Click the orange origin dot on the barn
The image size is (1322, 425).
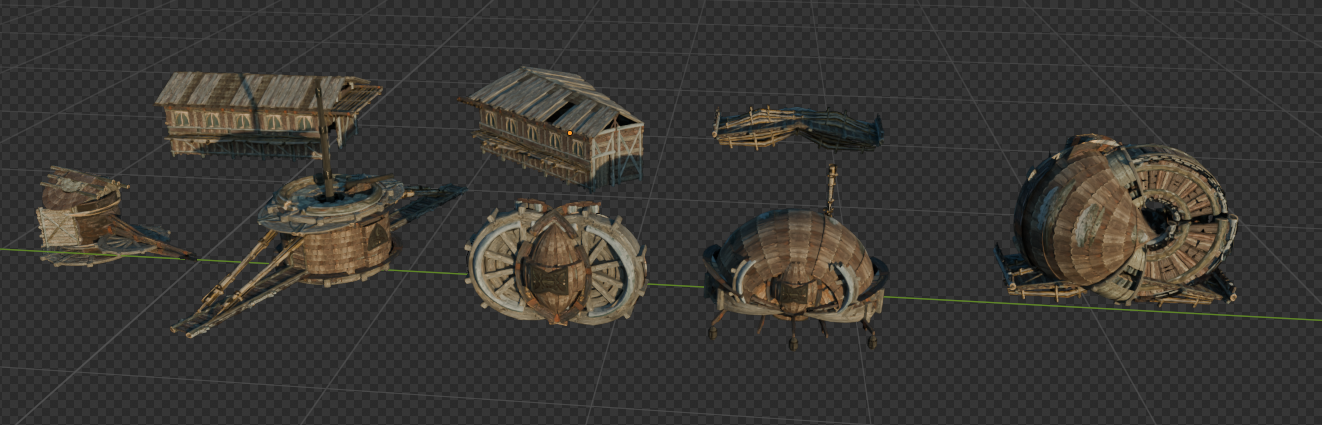point(570,132)
